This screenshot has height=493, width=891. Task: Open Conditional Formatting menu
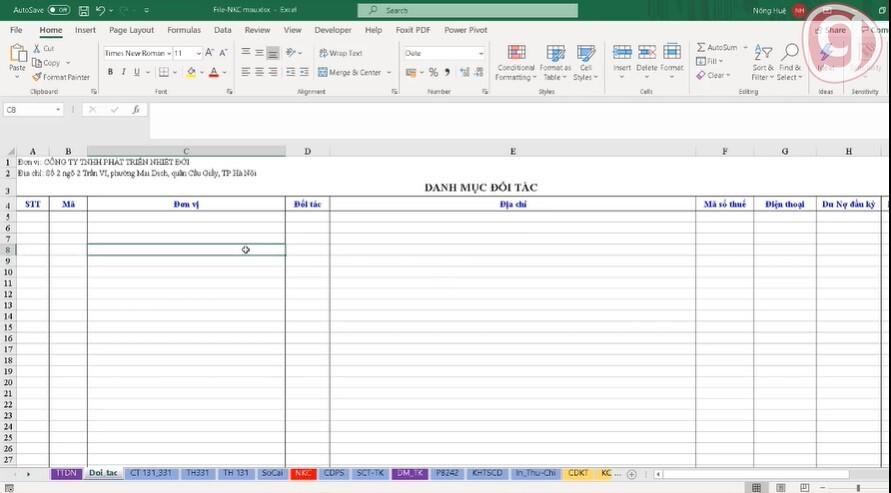515,62
